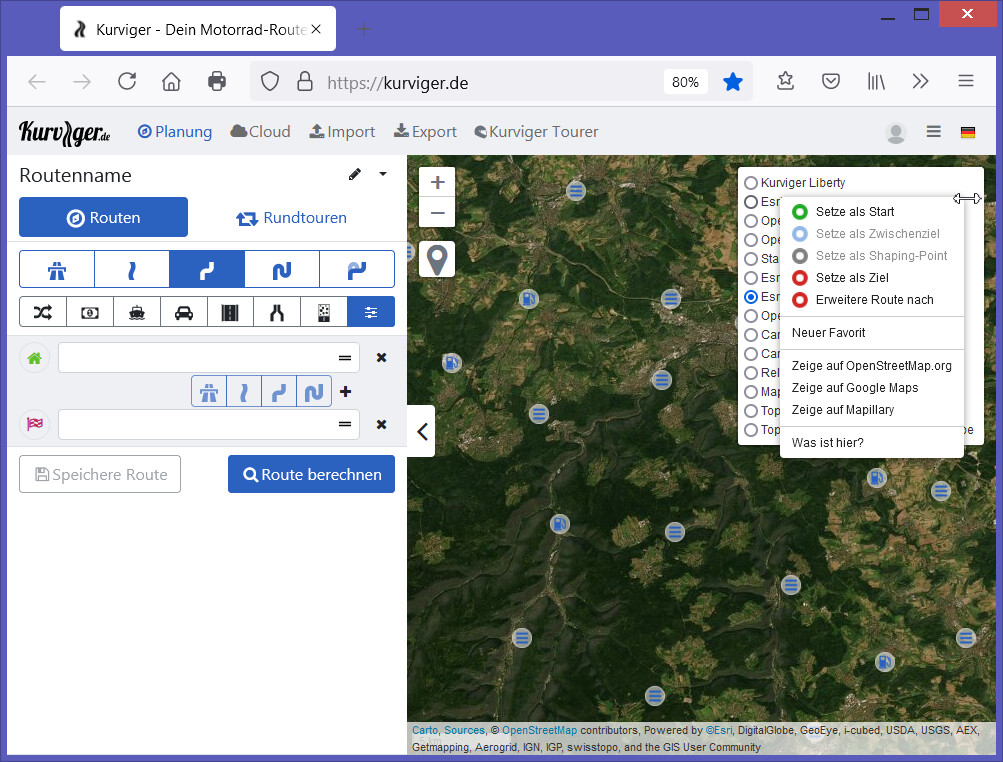Open the Import menu

342,132
